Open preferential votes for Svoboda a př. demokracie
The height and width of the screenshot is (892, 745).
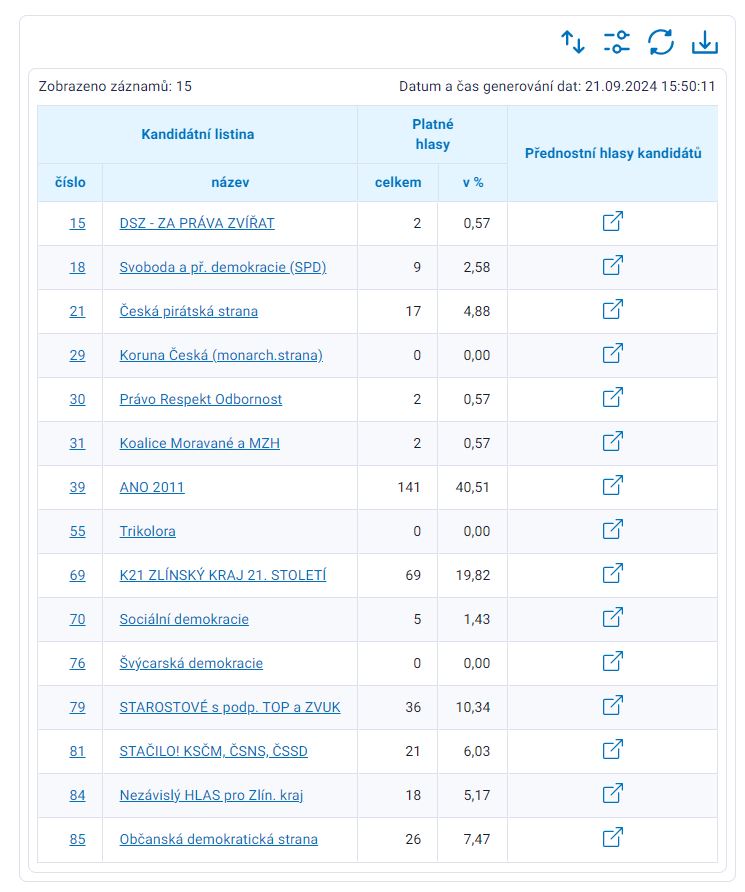tap(612, 265)
